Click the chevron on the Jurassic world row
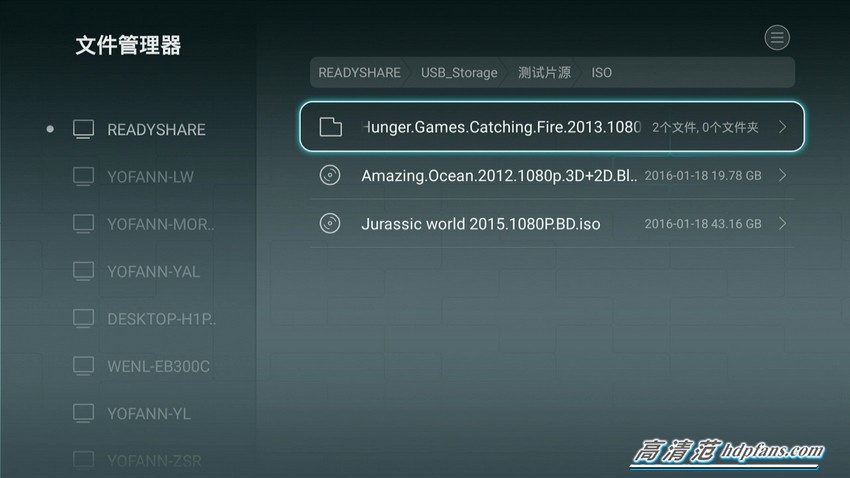850x478 pixels. click(782, 223)
